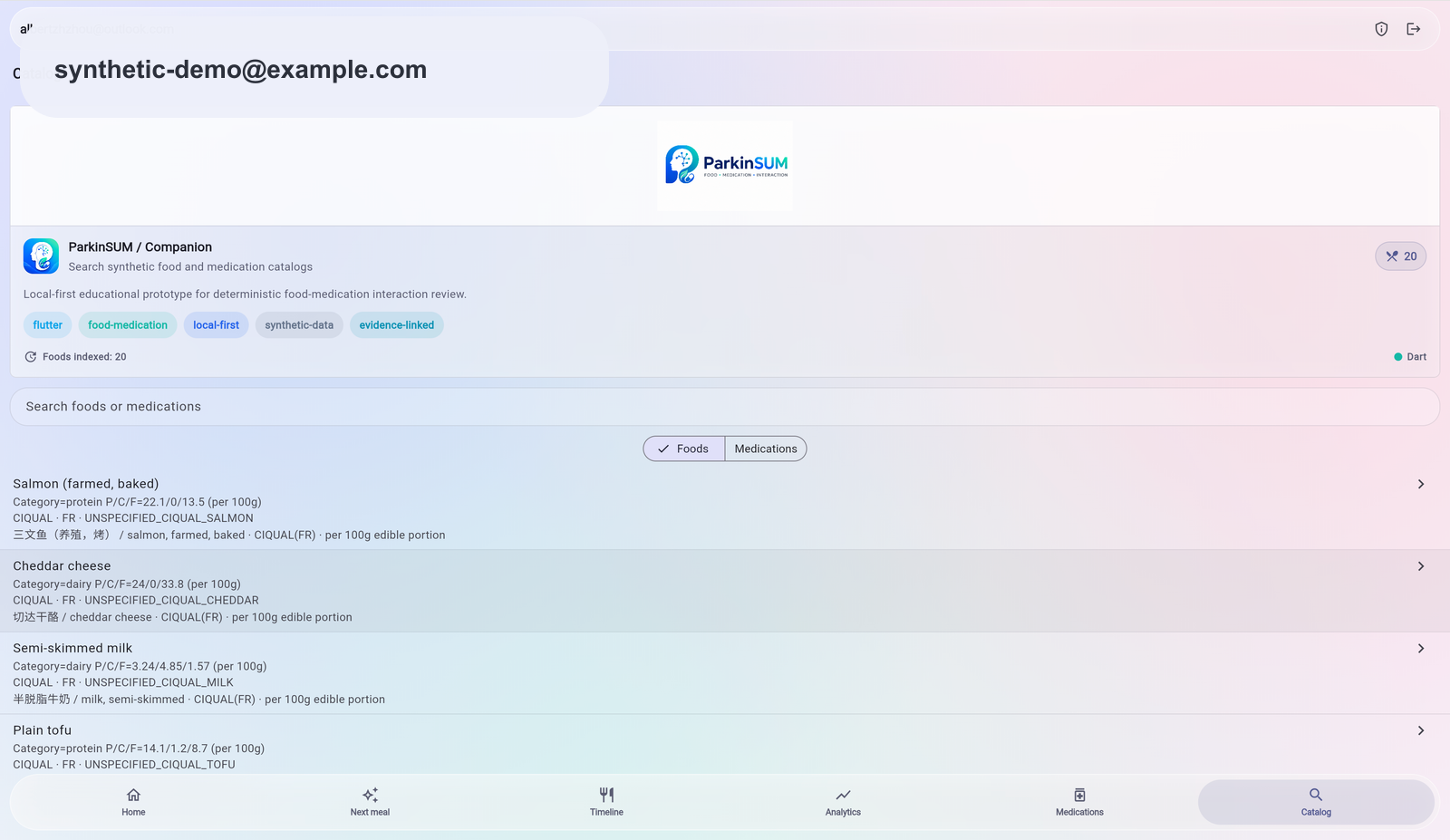Image resolution: width=1450 pixels, height=840 pixels.
Task: Switch to the Medications segment filter
Action: point(766,449)
